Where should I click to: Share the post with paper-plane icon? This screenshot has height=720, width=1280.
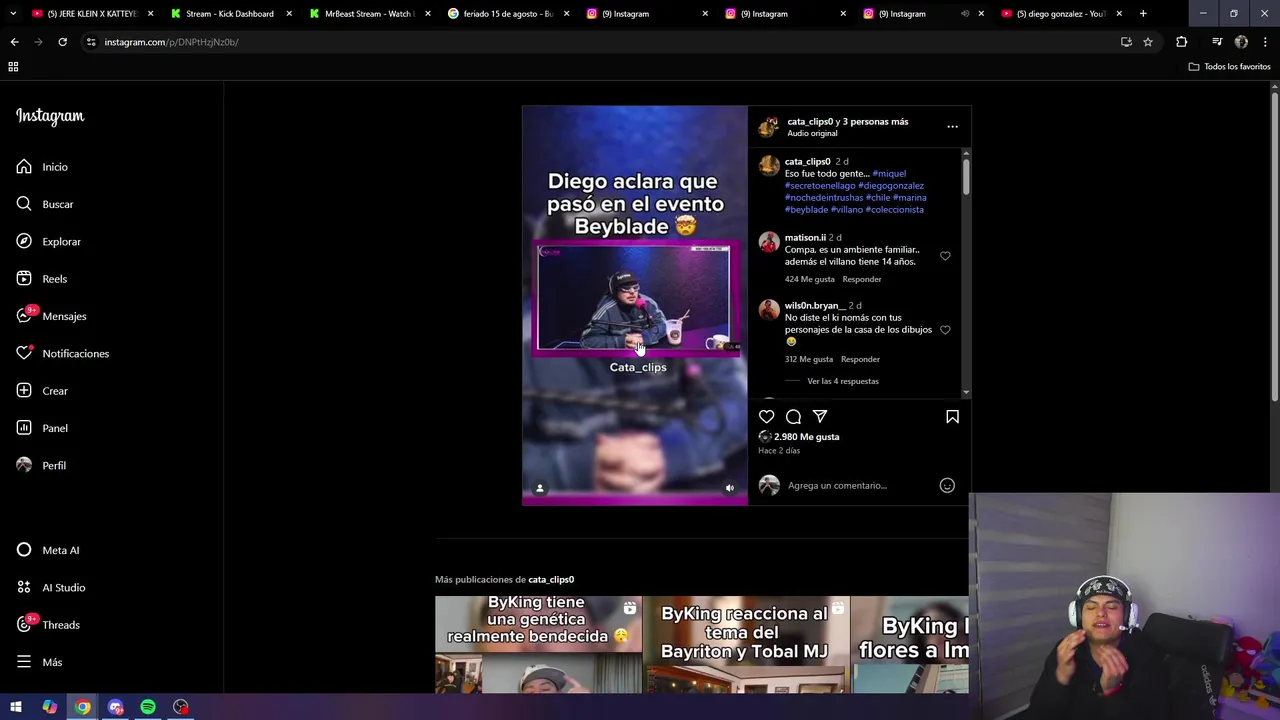(x=820, y=416)
